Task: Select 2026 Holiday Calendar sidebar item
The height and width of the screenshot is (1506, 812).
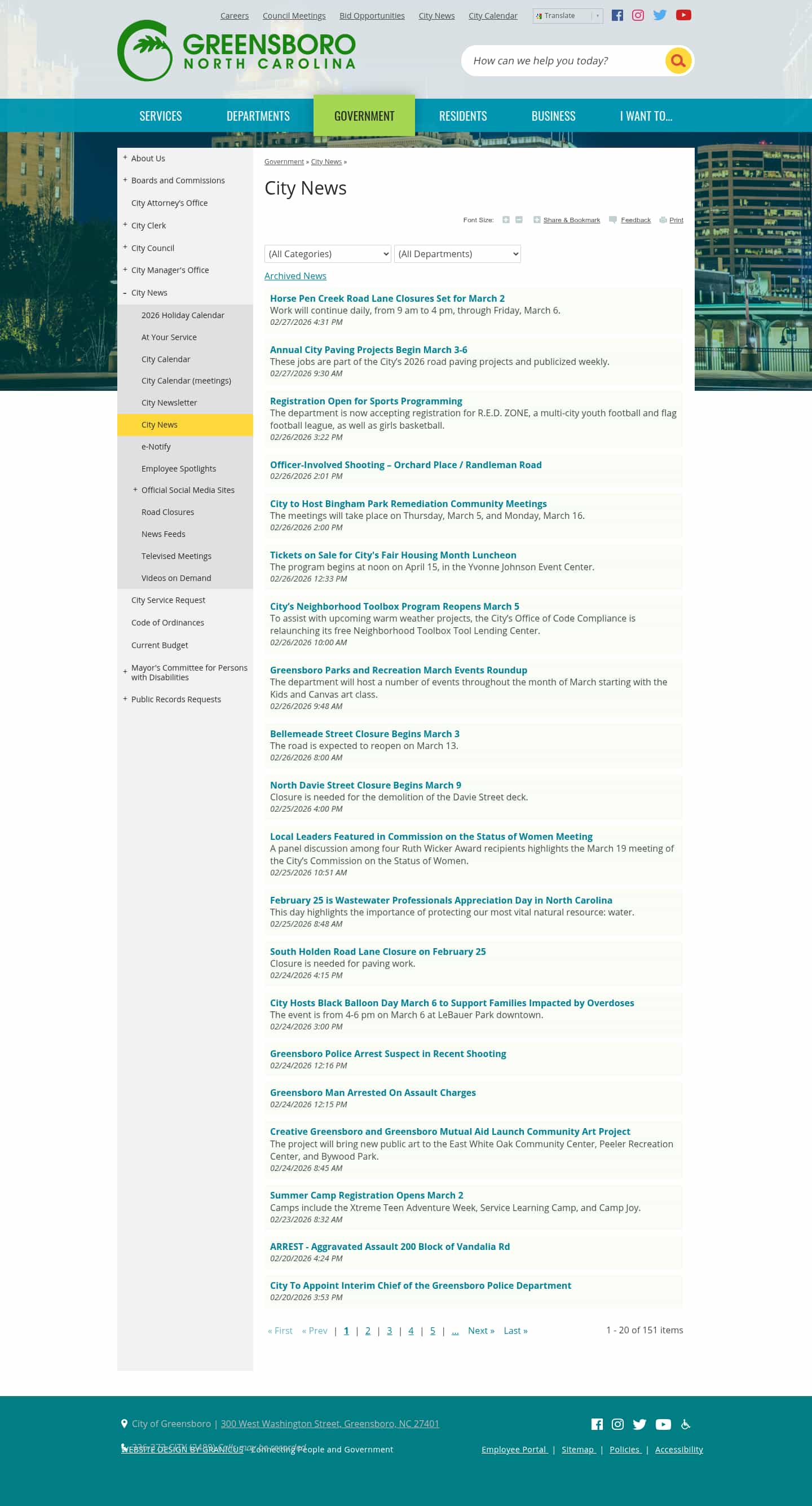Action: [183, 315]
